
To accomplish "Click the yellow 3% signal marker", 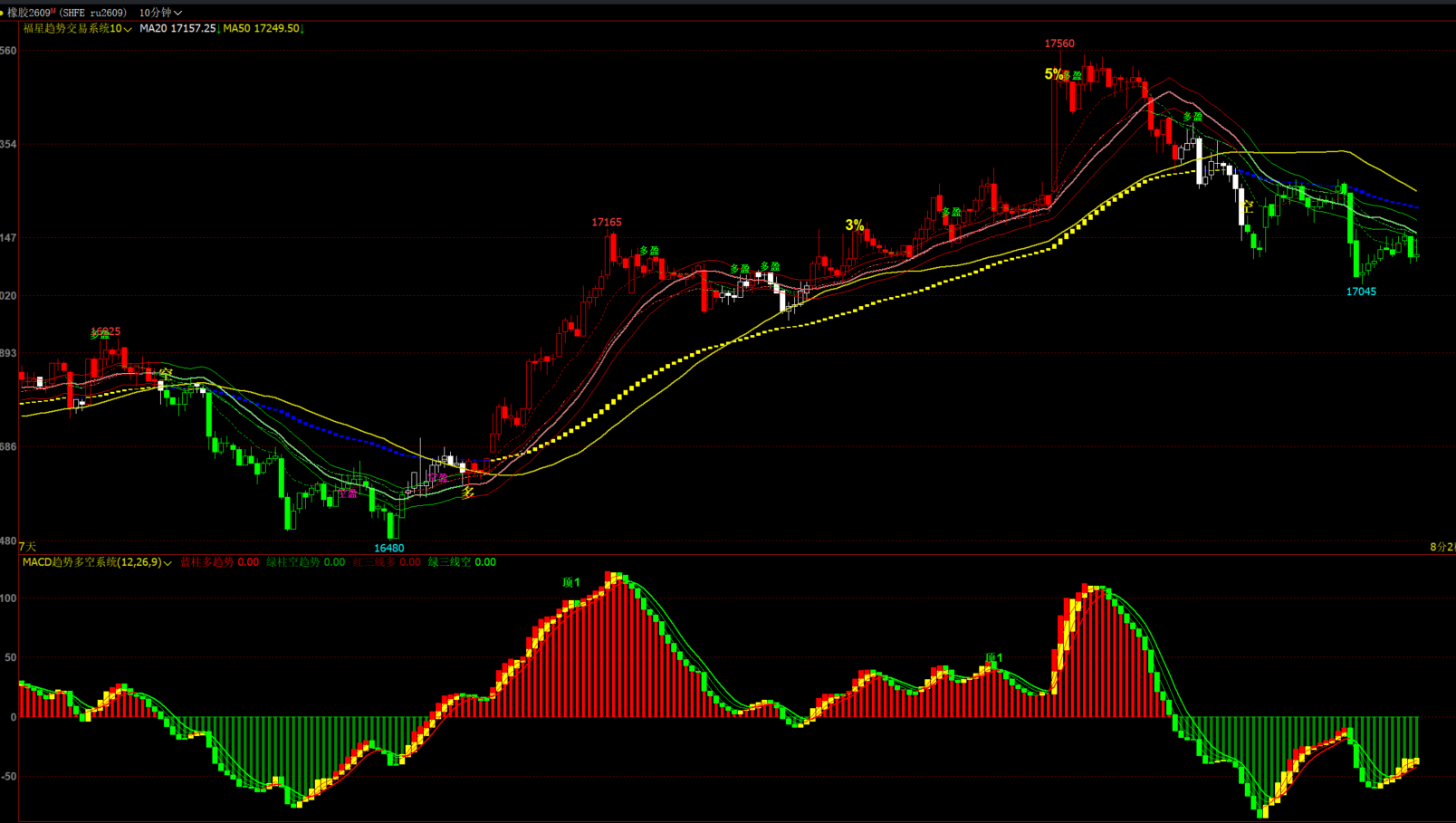I will tap(854, 225).
